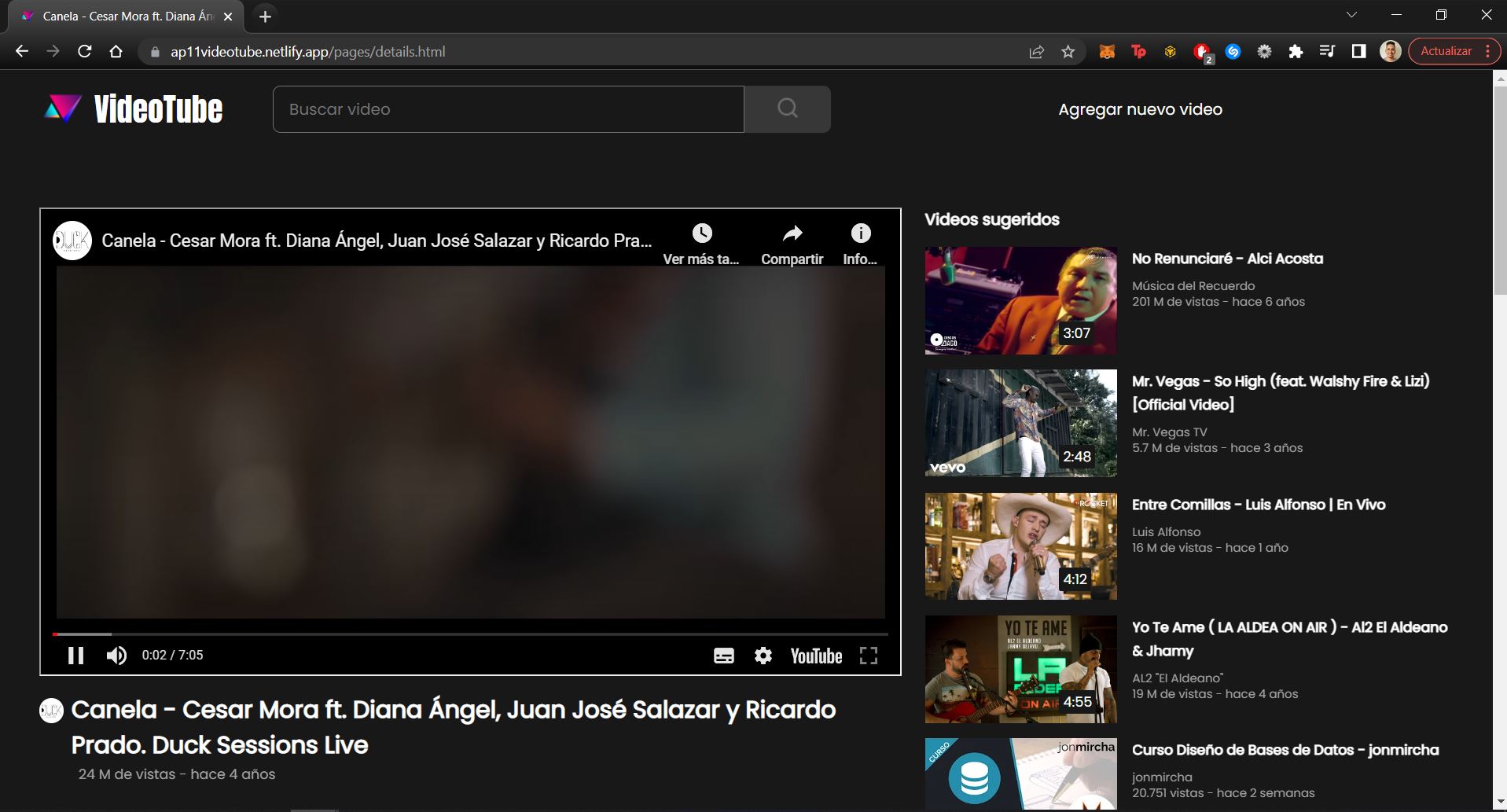The width and height of the screenshot is (1507, 812).
Task: Click Música del Recuerdo channel name
Action: pos(1193,286)
